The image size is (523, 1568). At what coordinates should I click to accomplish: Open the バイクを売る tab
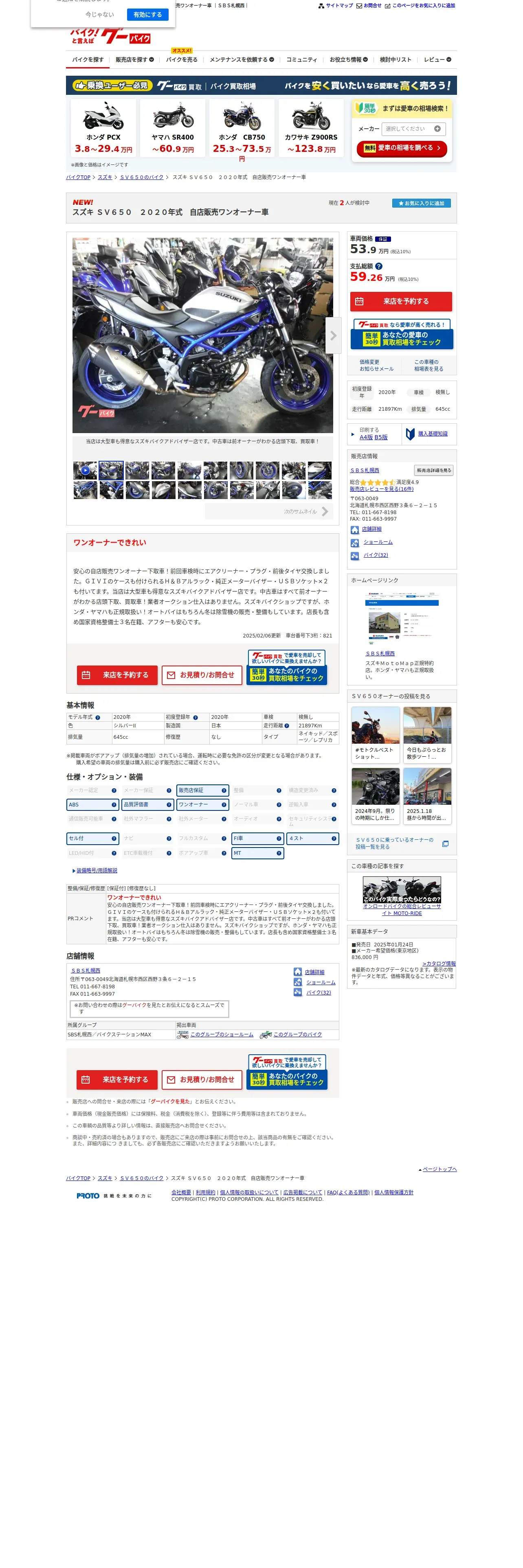tap(181, 60)
